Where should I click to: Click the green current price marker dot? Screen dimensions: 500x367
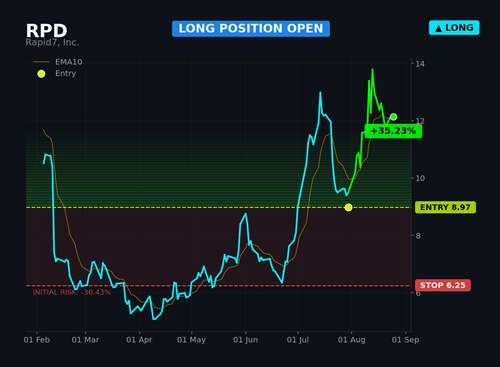click(393, 117)
